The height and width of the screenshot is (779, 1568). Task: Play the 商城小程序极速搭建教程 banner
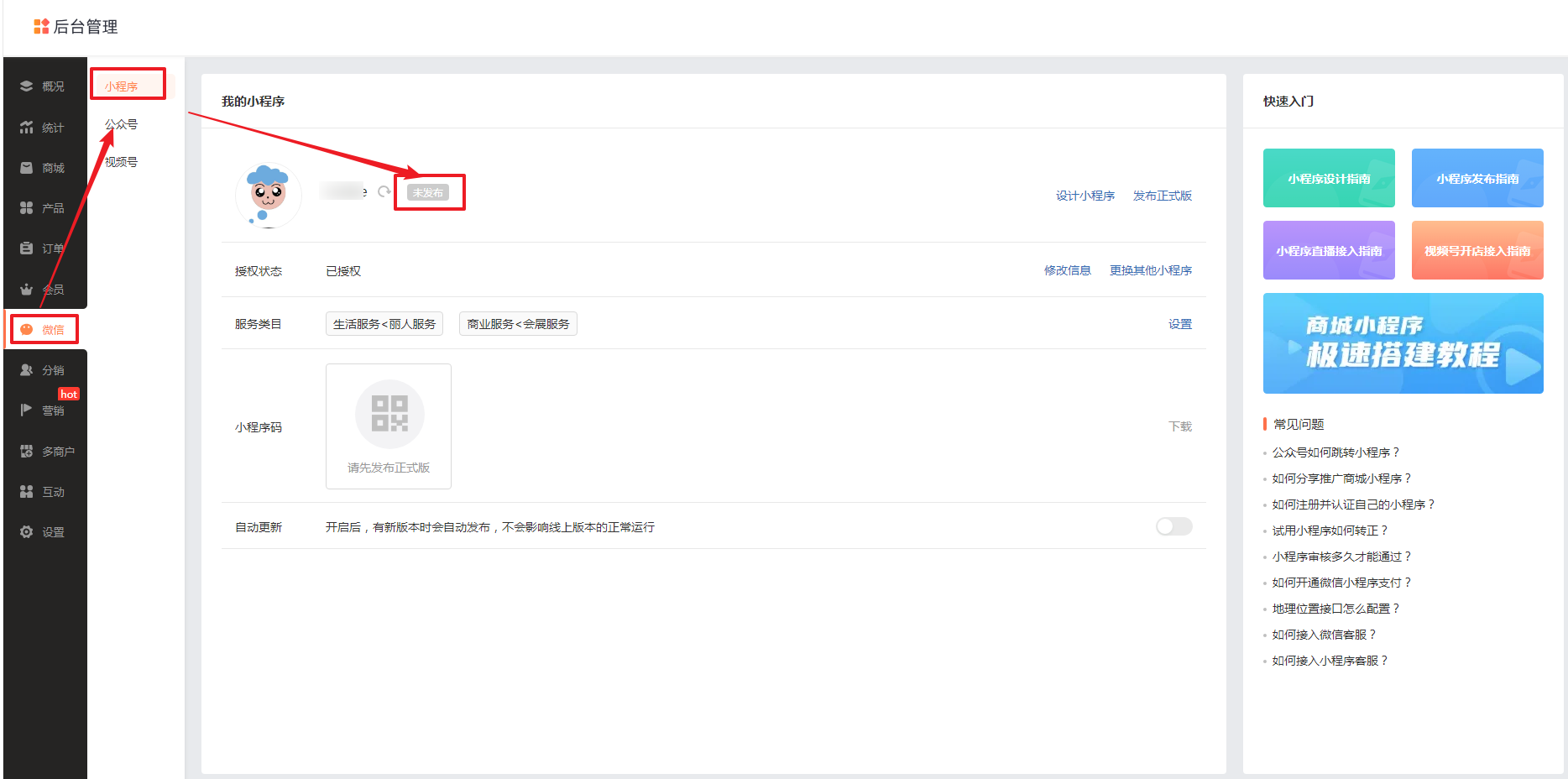click(1403, 343)
